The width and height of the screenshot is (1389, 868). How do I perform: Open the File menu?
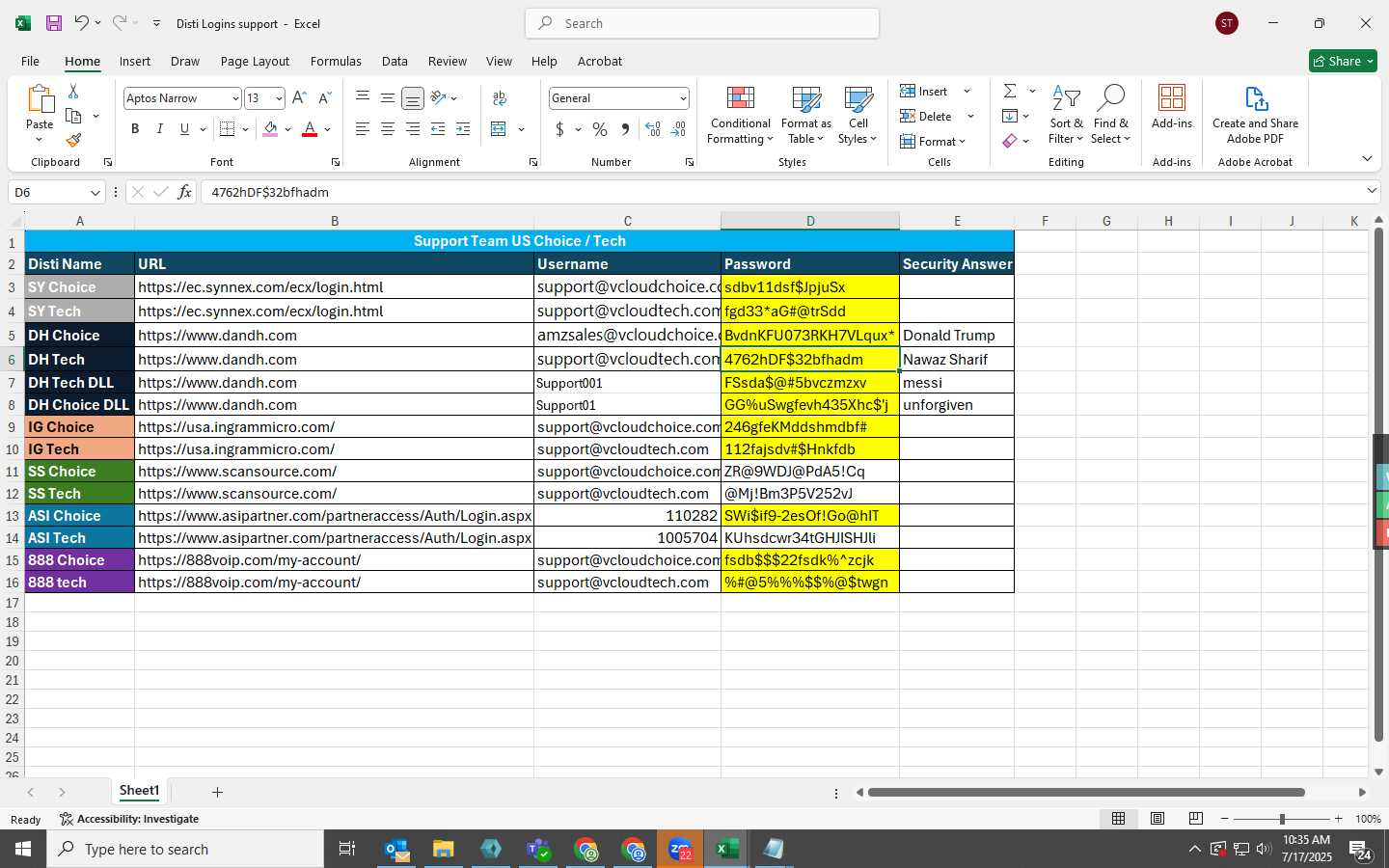tap(30, 61)
